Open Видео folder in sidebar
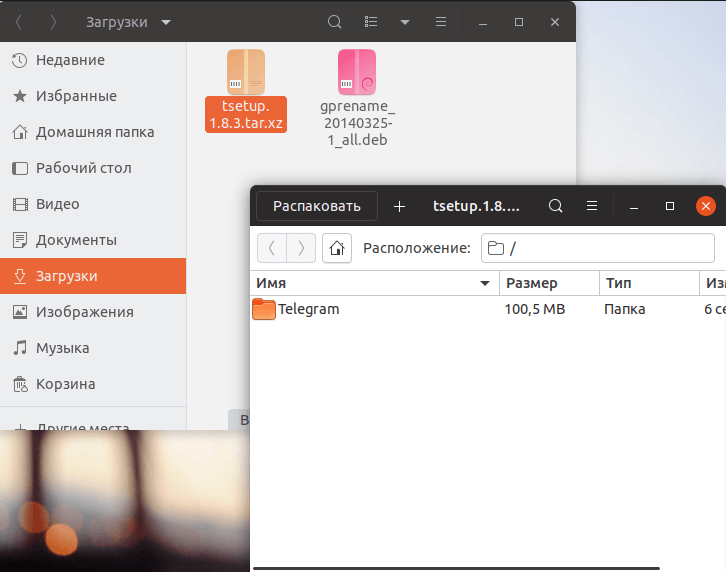 pos(93,204)
